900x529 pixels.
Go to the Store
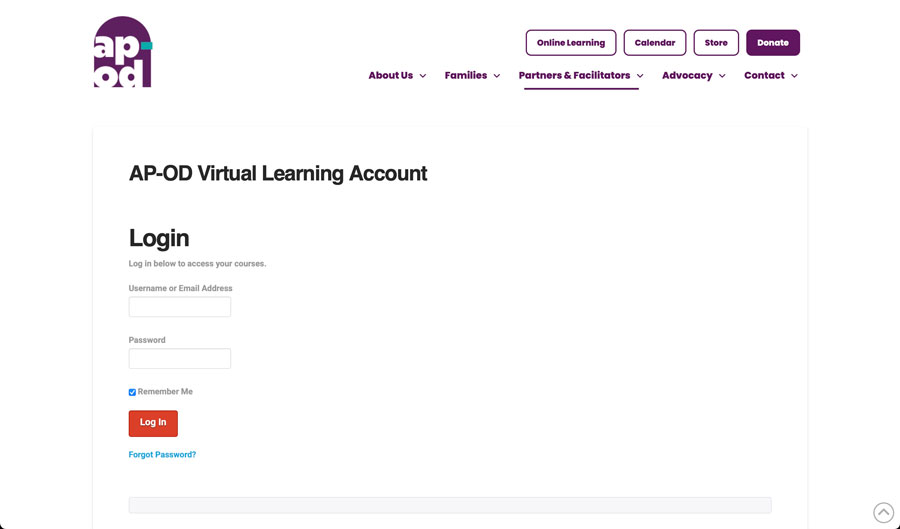click(716, 42)
